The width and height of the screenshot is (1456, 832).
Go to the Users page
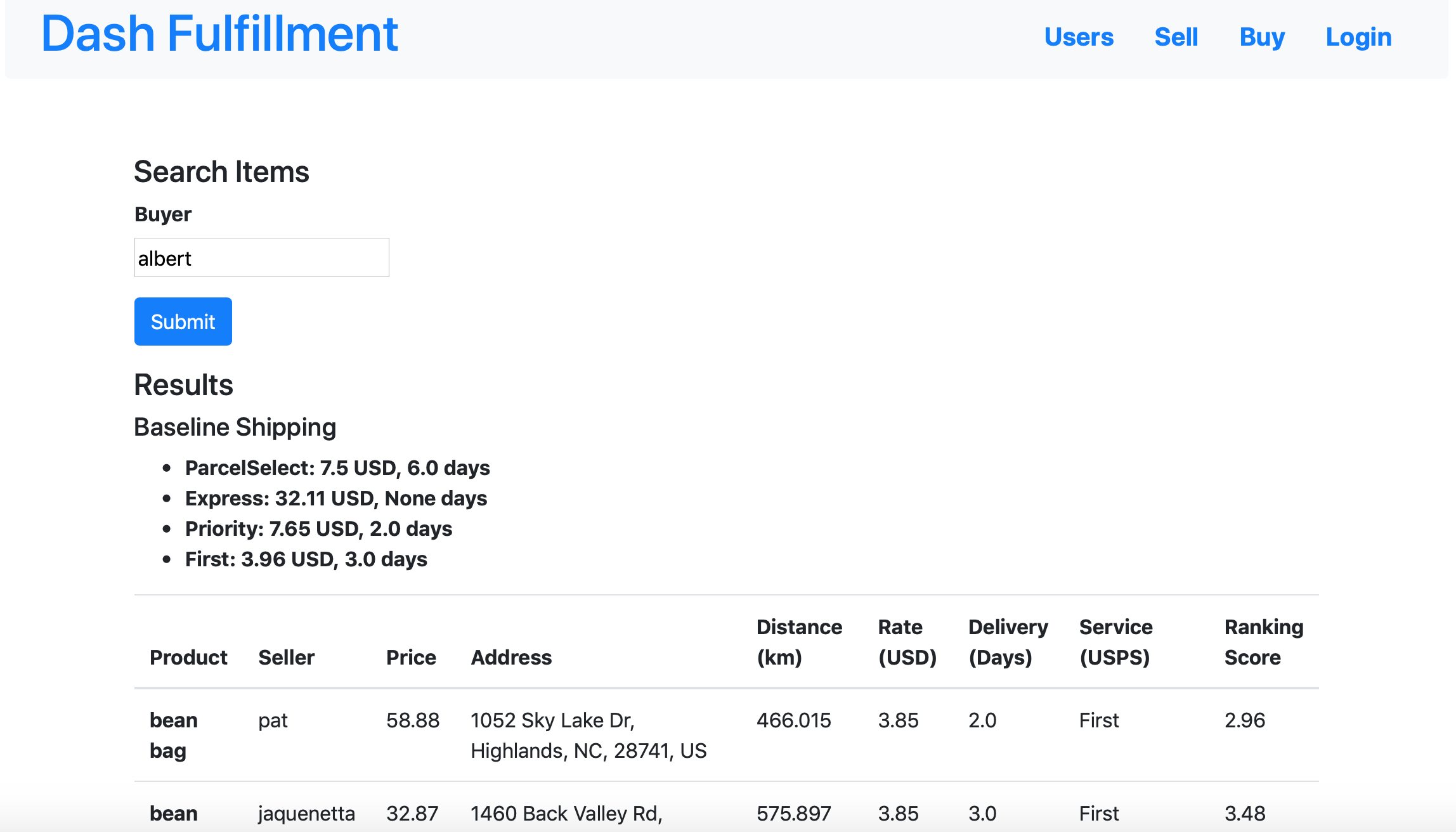pos(1079,37)
